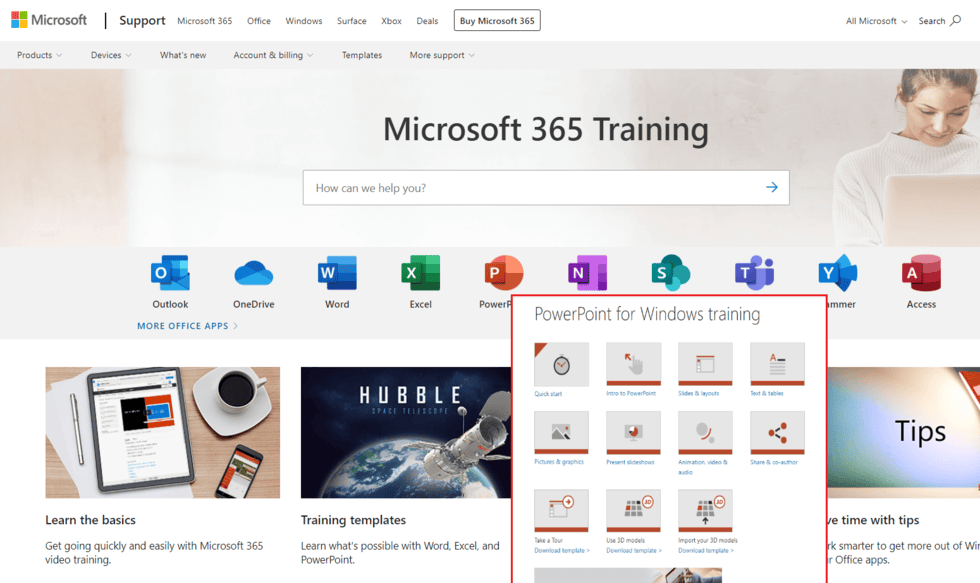
Task: Go to Microsoft 365 in top navigation
Action: pyautogui.click(x=204, y=21)
